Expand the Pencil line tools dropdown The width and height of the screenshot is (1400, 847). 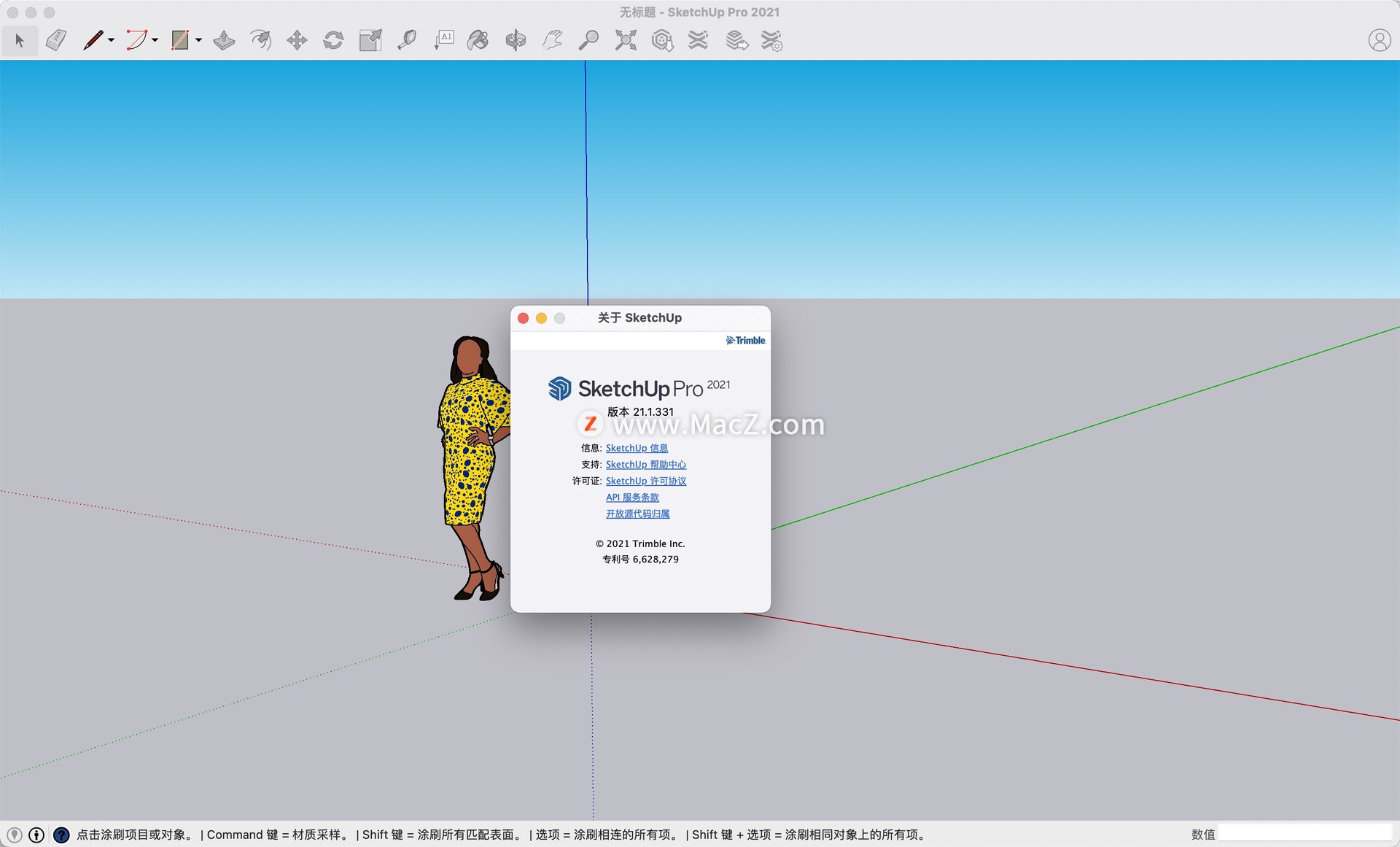[112, 41]
